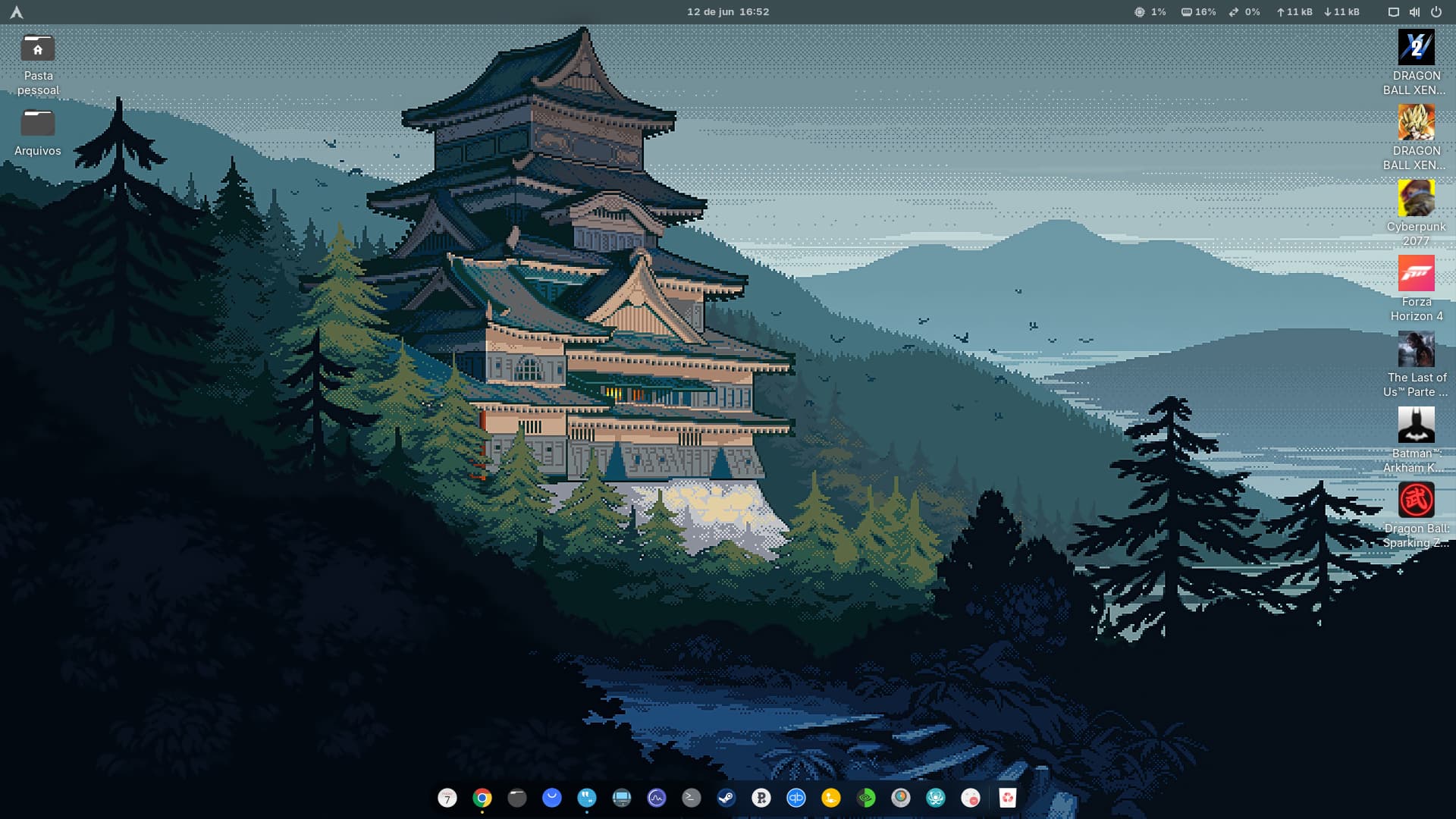Open the system monitor dock icon

coord(657,798)
